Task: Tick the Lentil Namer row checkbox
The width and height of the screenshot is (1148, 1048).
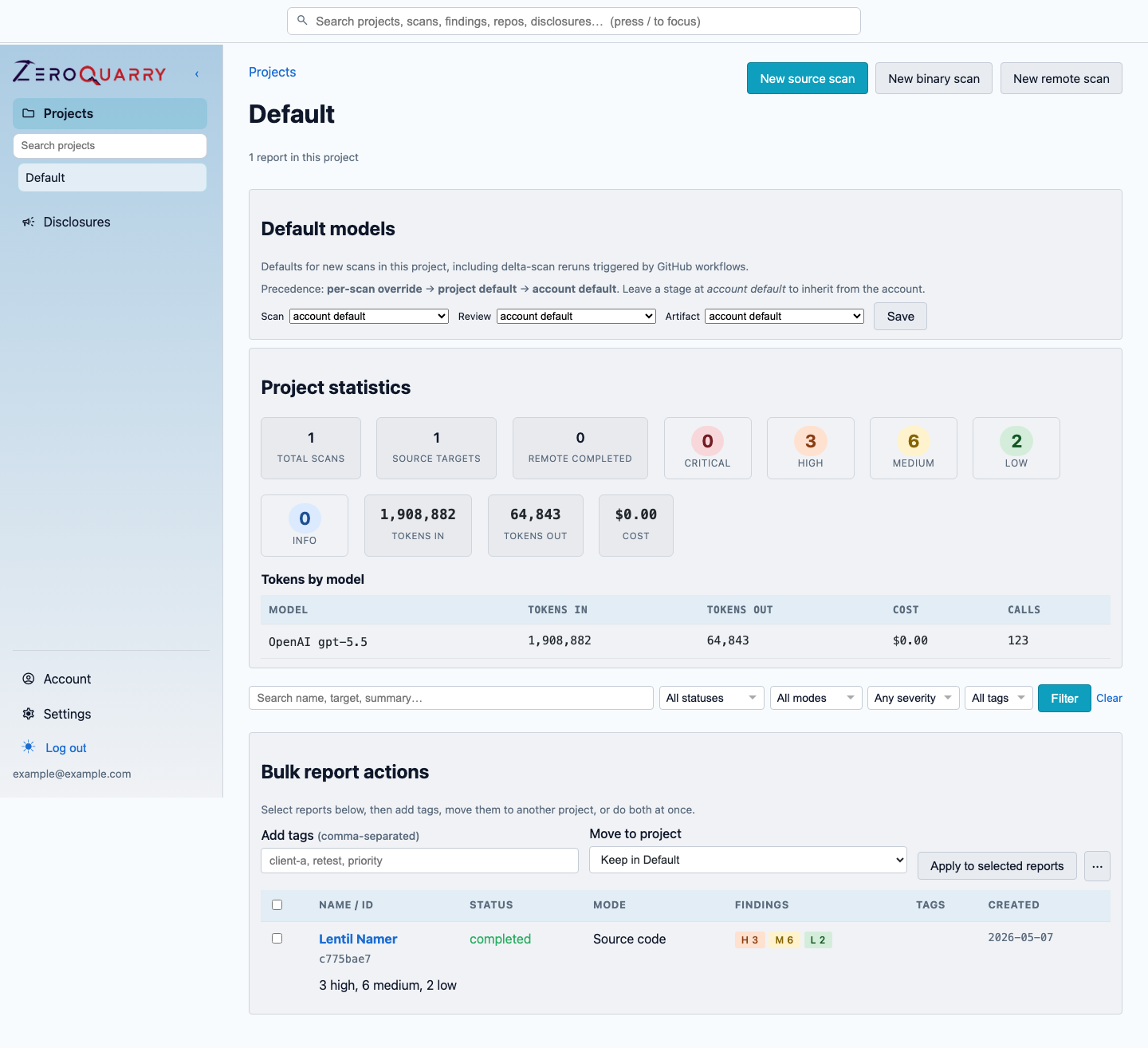Action: point(277,938)
